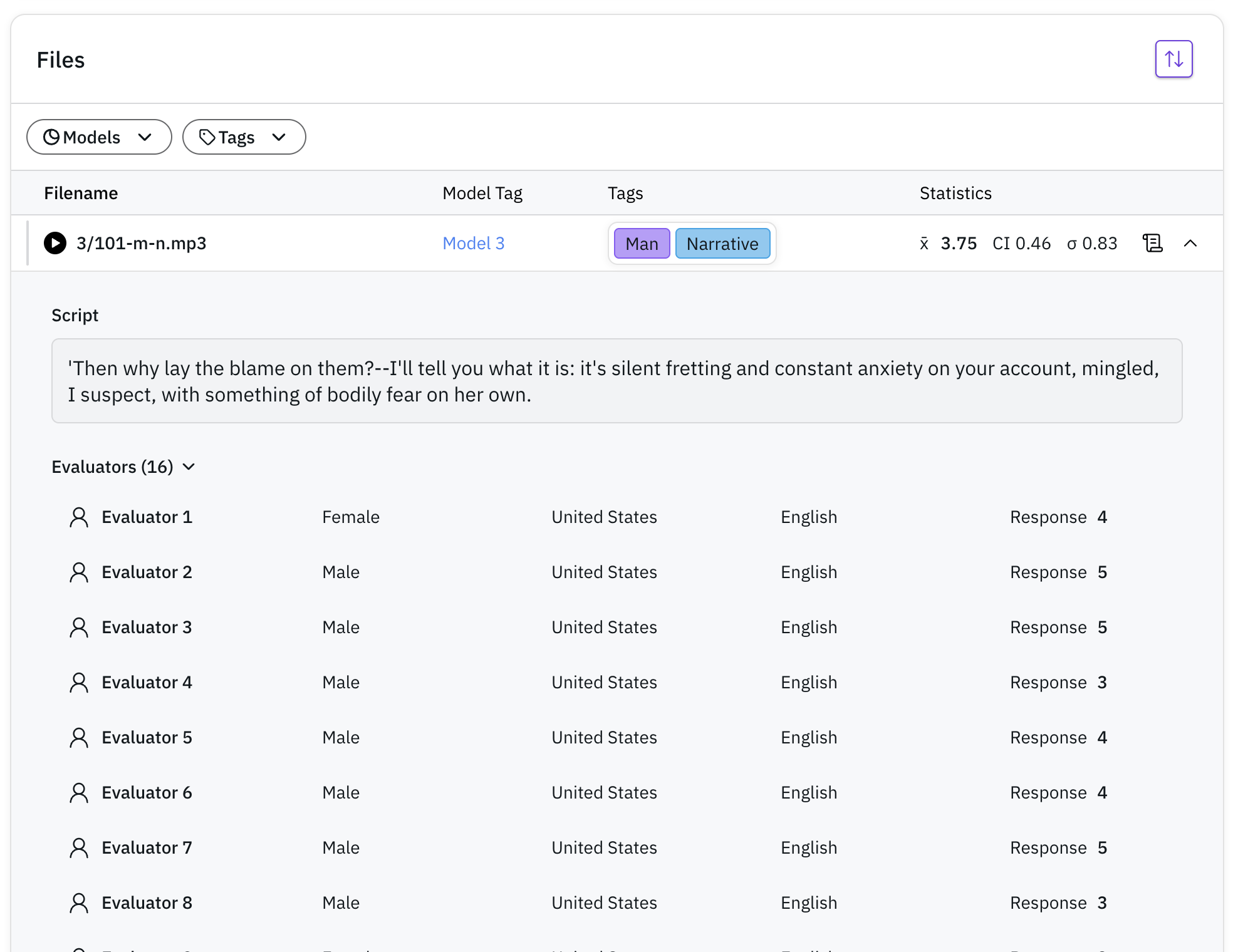This screenshot has width=1233, height=952.
Task: Click Response 3 in Evaluator 4 row
Action: click(1058, 682)
